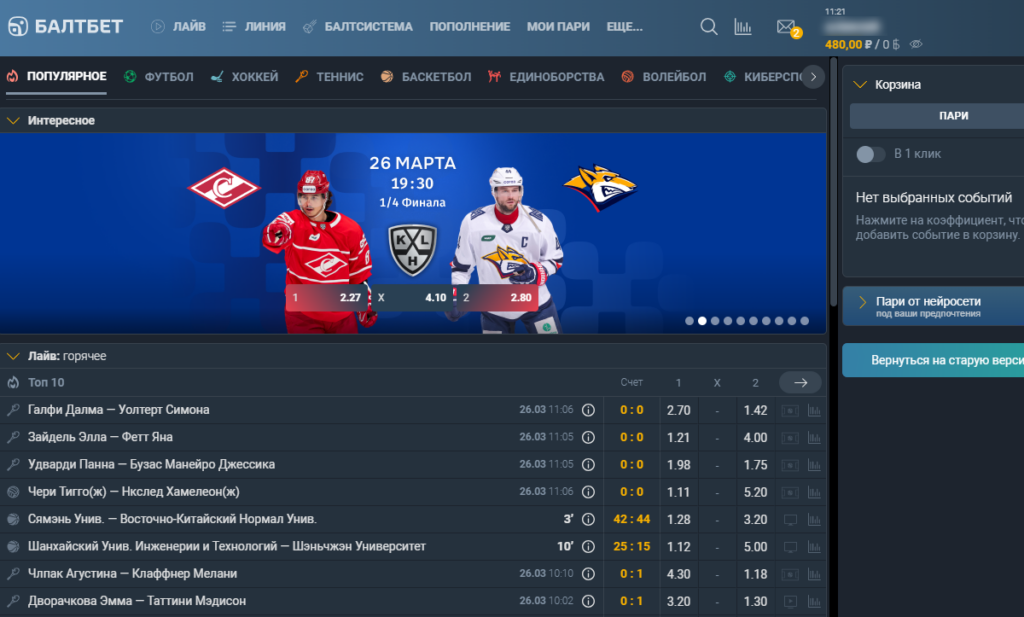
Task: Open the Линия section
Action: (x=254, y=27)
